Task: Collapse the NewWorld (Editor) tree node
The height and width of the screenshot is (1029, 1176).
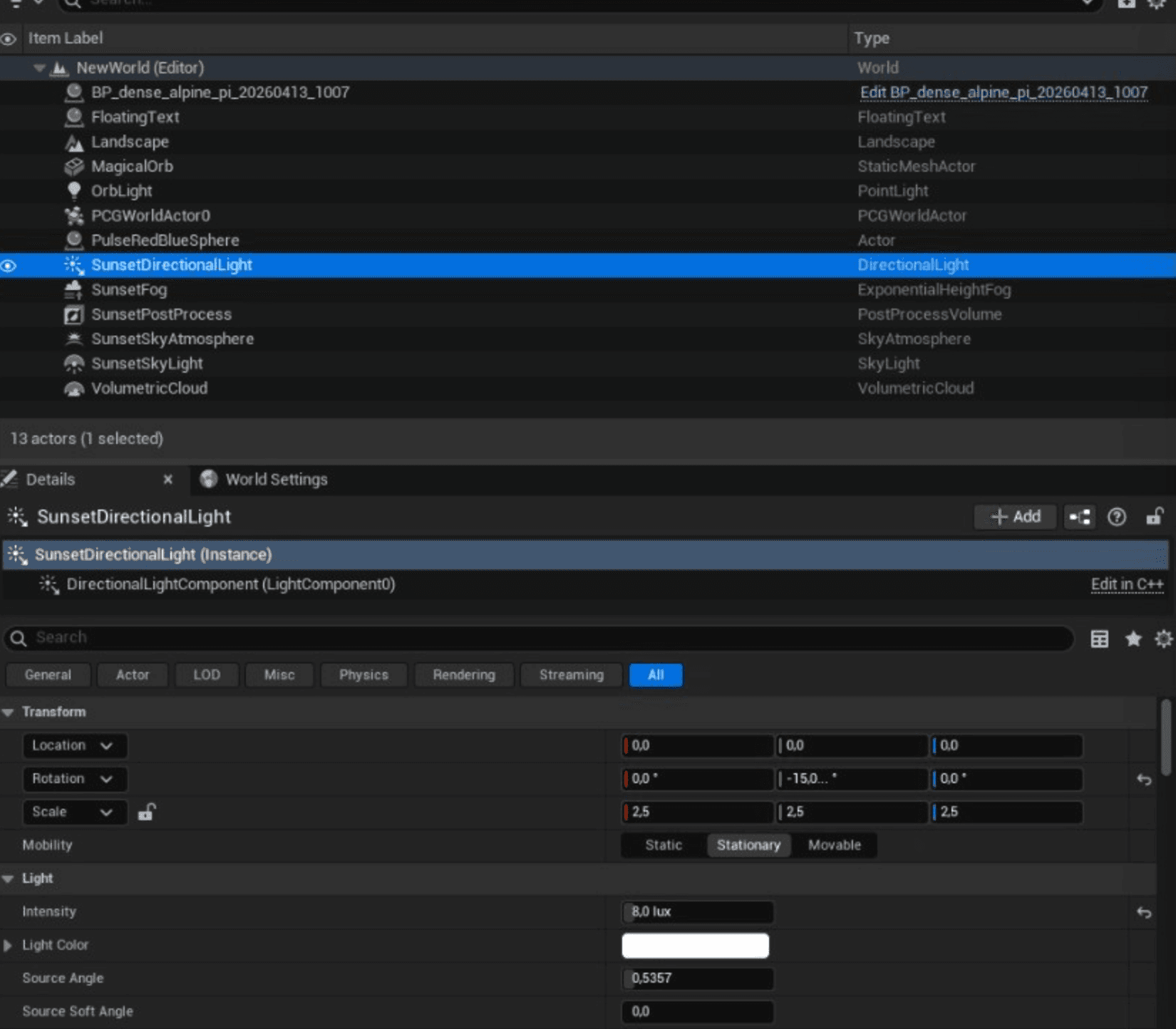Action: (39, 68)
